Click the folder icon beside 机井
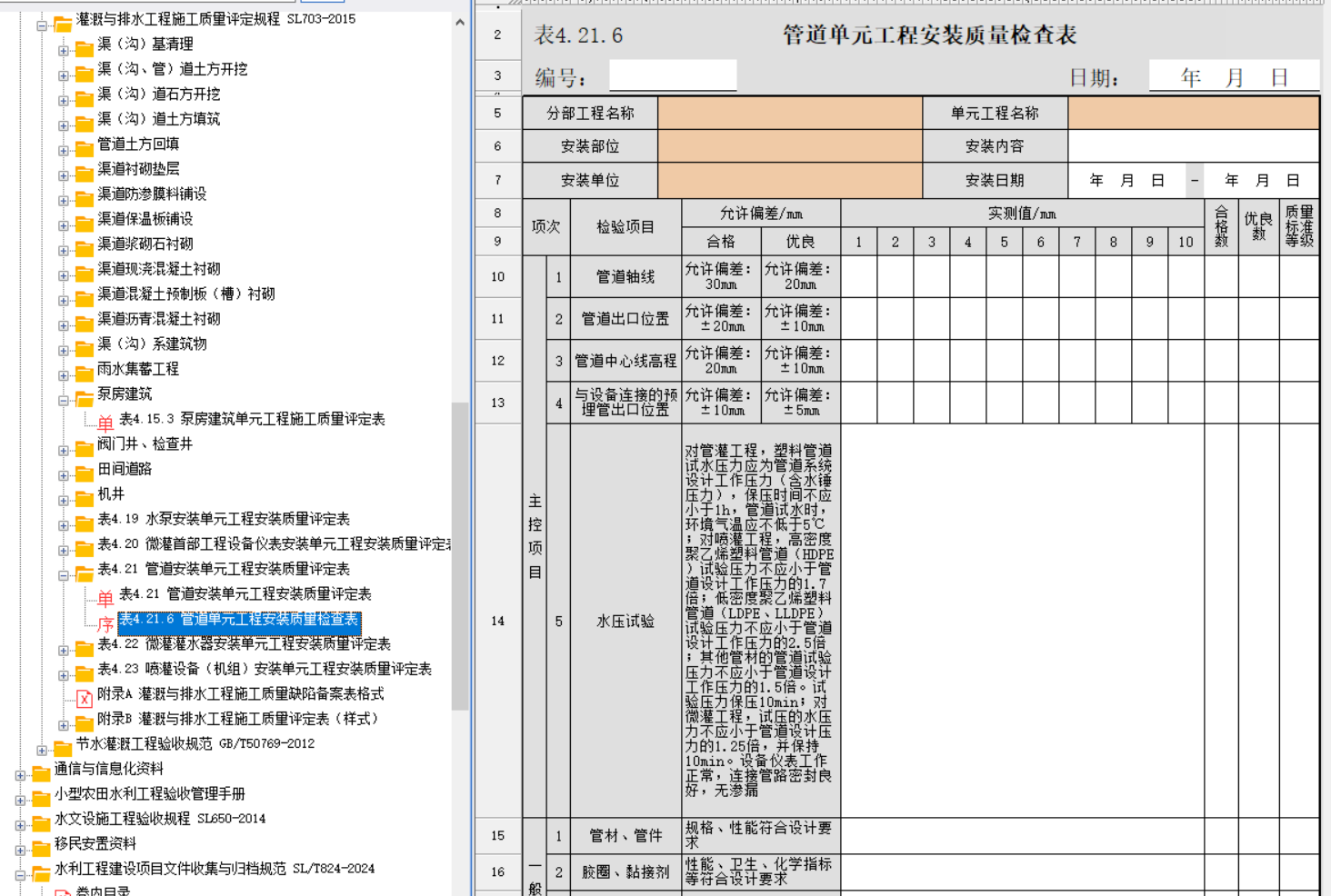The height and width of the screenshot is (896, 1331). tap(85, 496)
